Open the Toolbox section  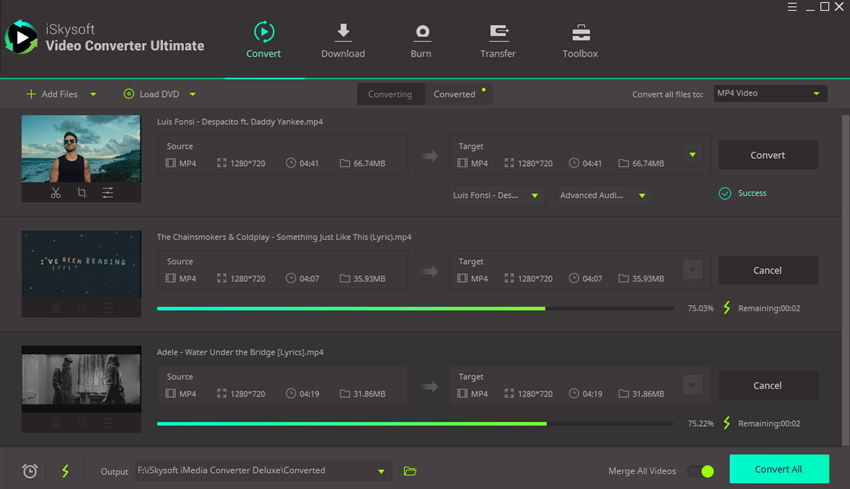pyautogui.click(x=580, y=41)
